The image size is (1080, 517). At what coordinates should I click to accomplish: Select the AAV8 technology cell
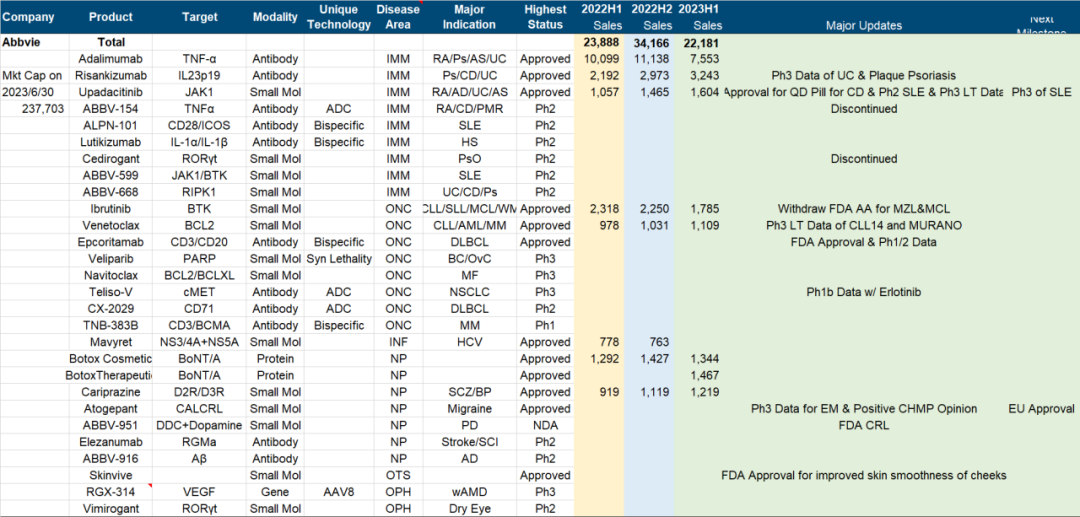click(339, 492)
